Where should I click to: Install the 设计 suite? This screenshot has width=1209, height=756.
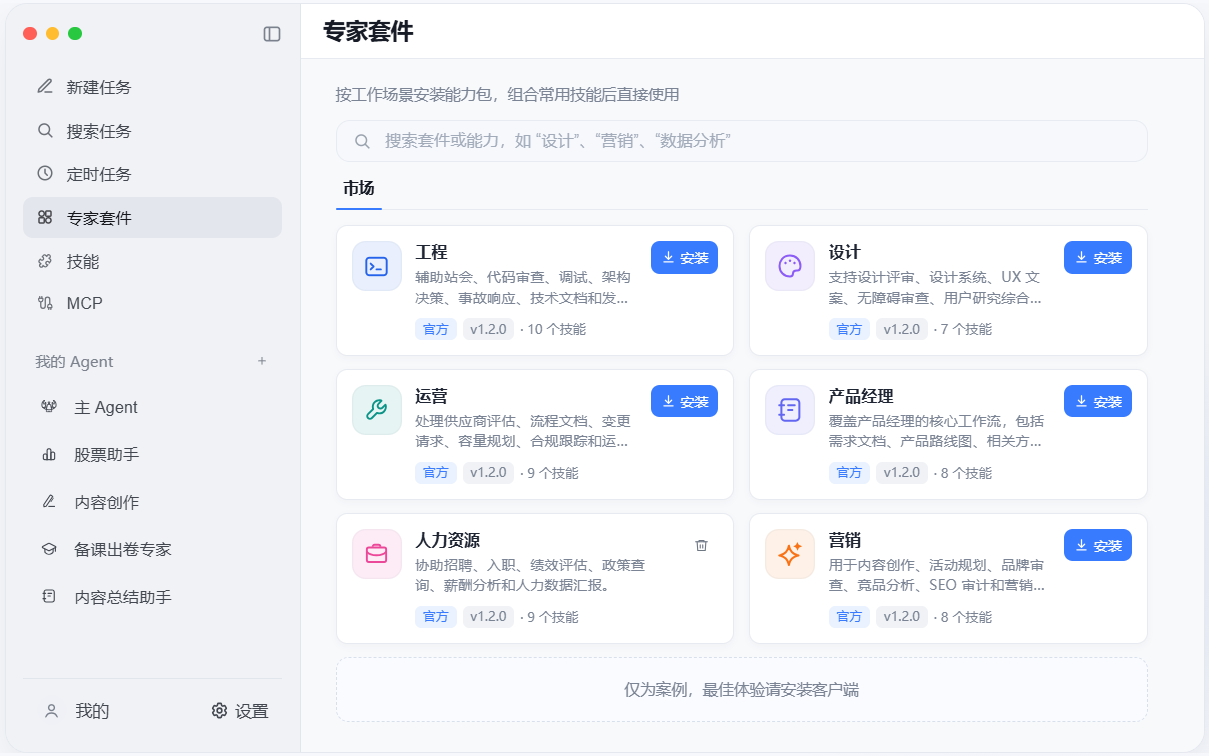coord(1098,257)
